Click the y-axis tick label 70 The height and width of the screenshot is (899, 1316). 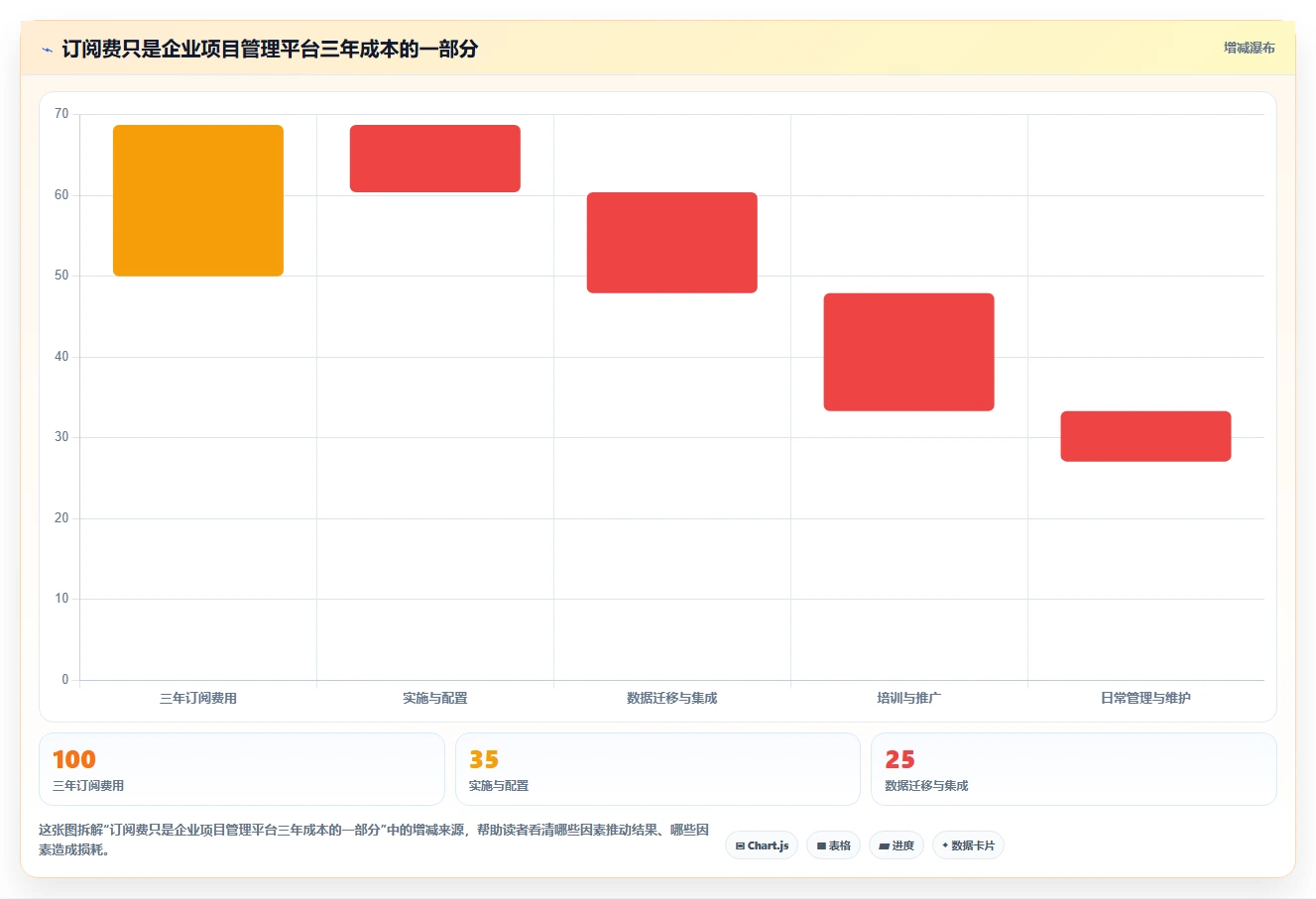point(61,114)
